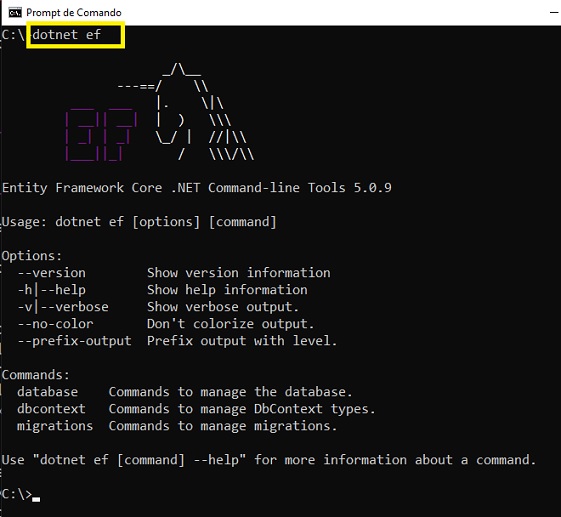The width and height of the screenshot is (561, 517).
Task: Click the 'Commands:' heading
Action: 35,375
